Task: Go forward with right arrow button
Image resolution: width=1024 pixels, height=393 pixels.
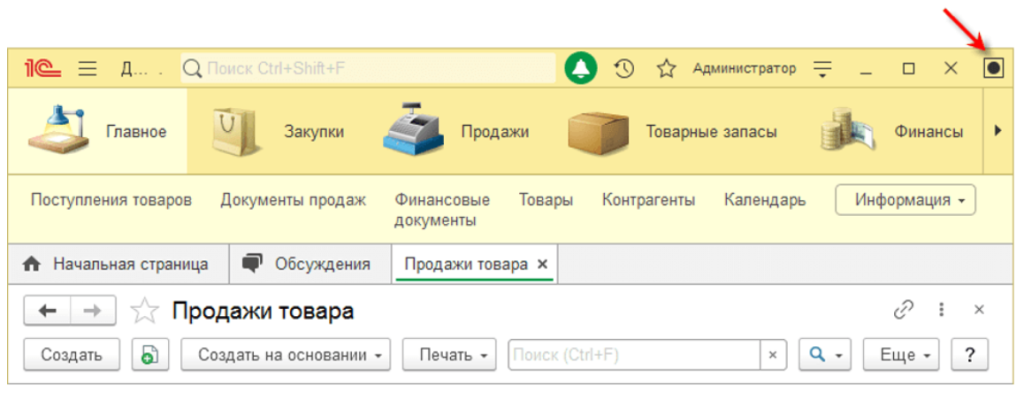Action: [93, 311]
